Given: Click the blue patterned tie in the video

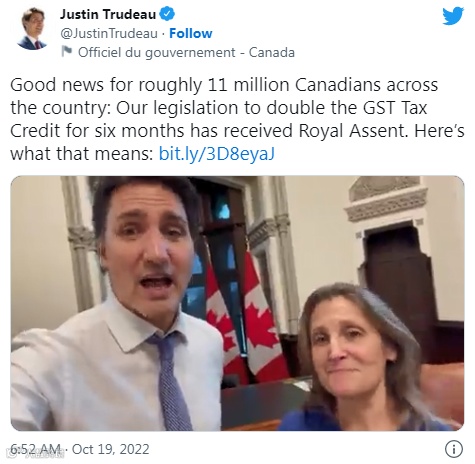Looking at the screenshot, I should point(171,380).
